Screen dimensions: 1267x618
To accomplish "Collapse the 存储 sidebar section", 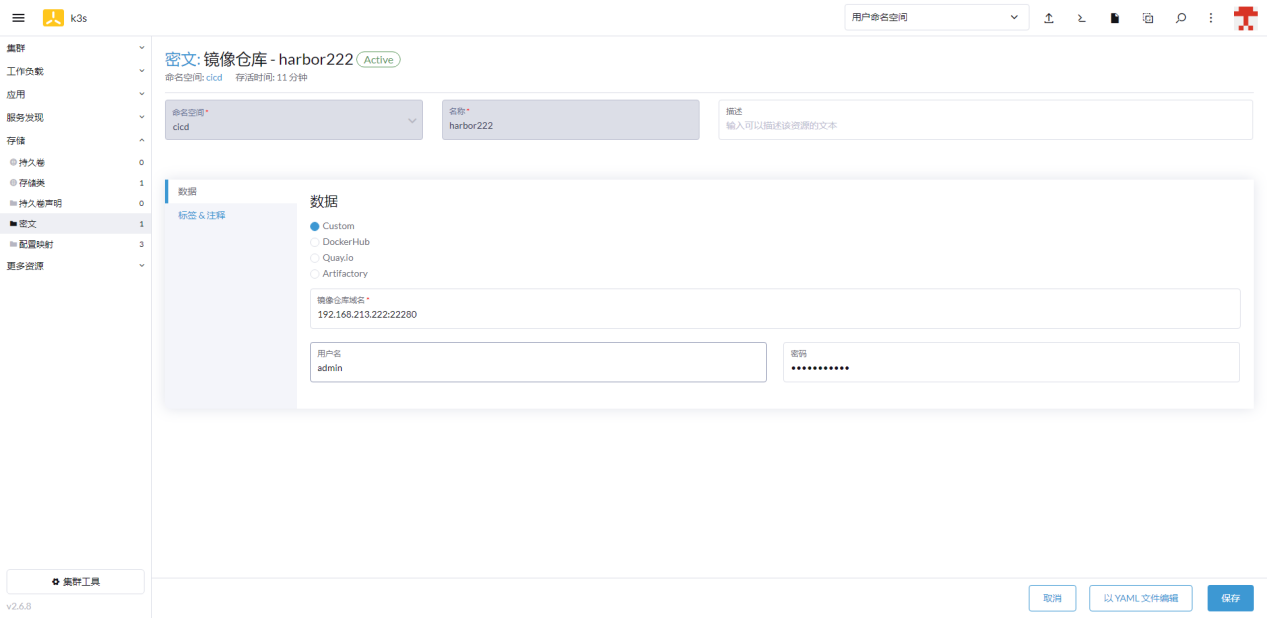I will click(75, 140).
